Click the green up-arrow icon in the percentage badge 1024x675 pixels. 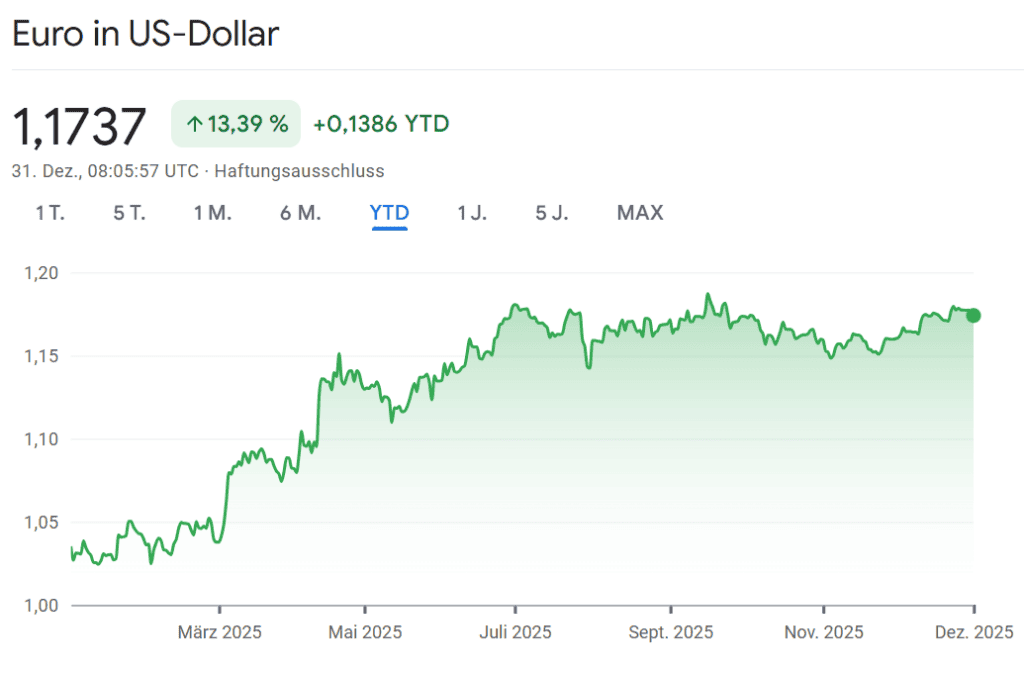(x=194, y=125)
